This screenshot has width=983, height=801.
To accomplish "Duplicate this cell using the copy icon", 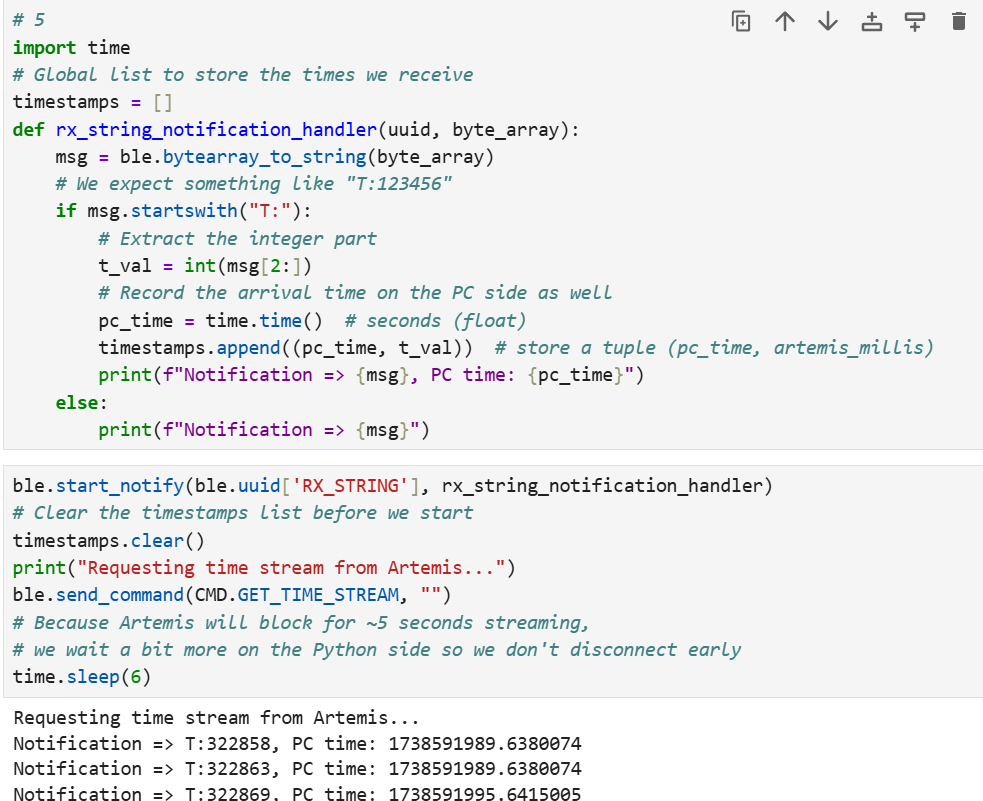I will pyautogui.click(x=741, y=21).
